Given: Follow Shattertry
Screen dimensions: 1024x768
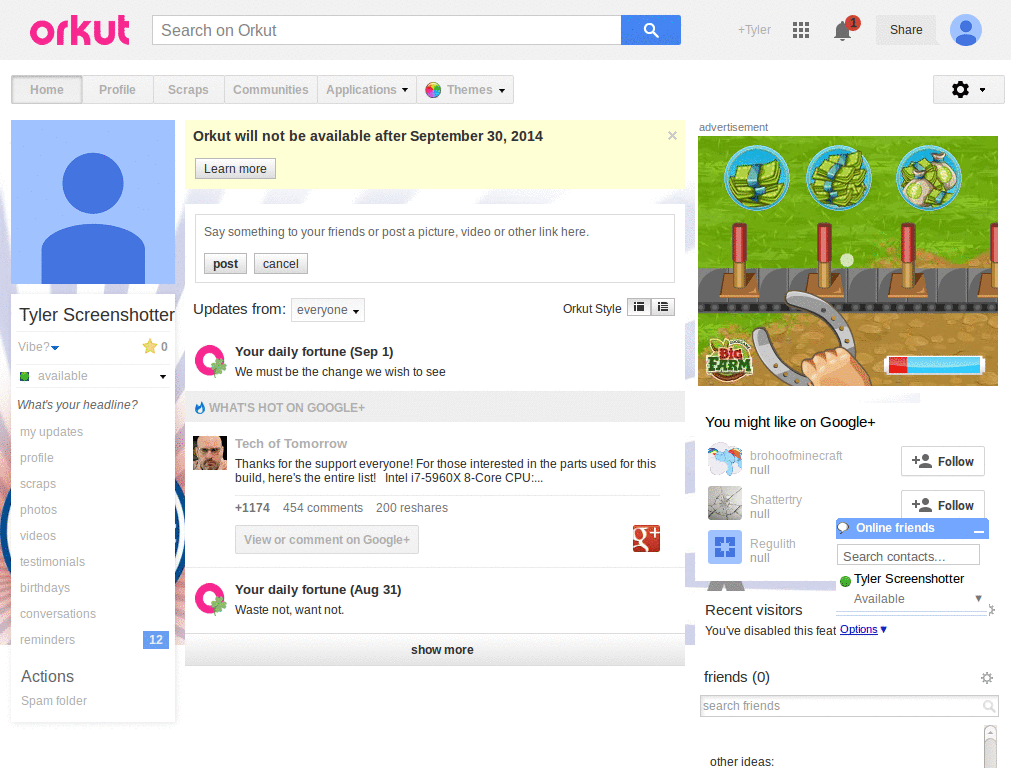Looking at the screenshot, I should (x=942, y=505).
